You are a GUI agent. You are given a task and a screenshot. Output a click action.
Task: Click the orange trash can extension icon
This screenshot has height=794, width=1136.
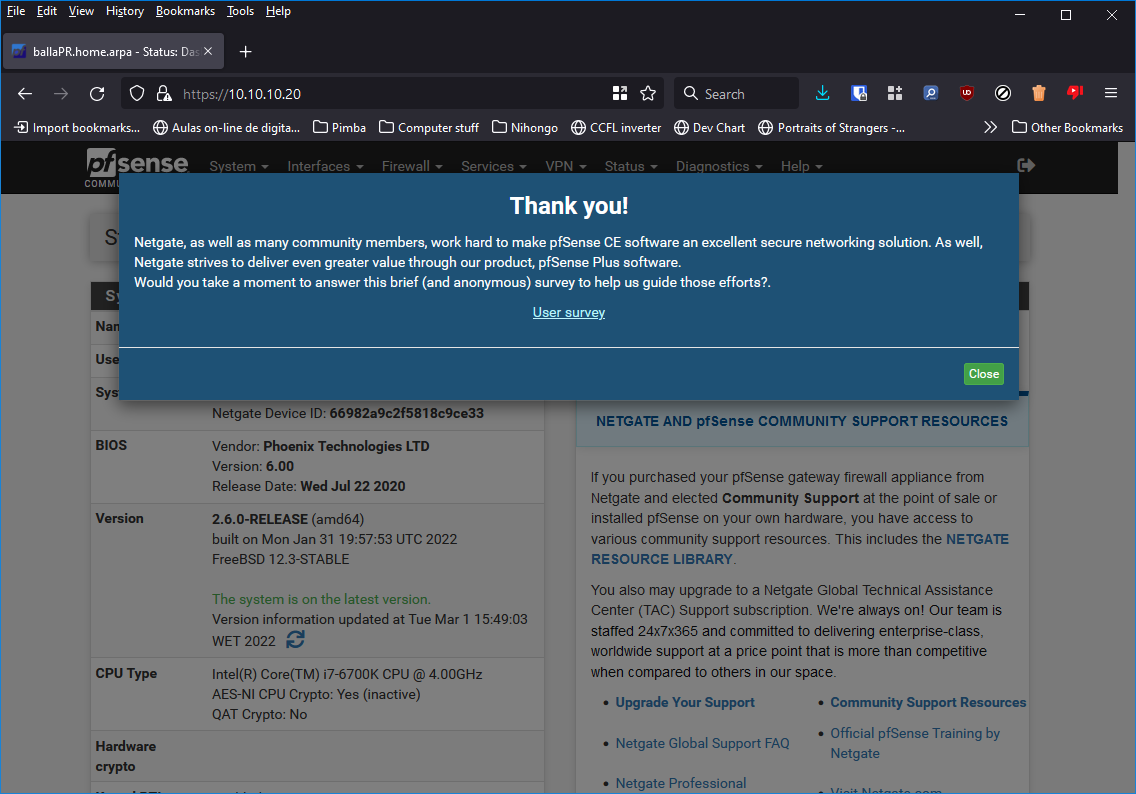click(x=1039, y=93)
